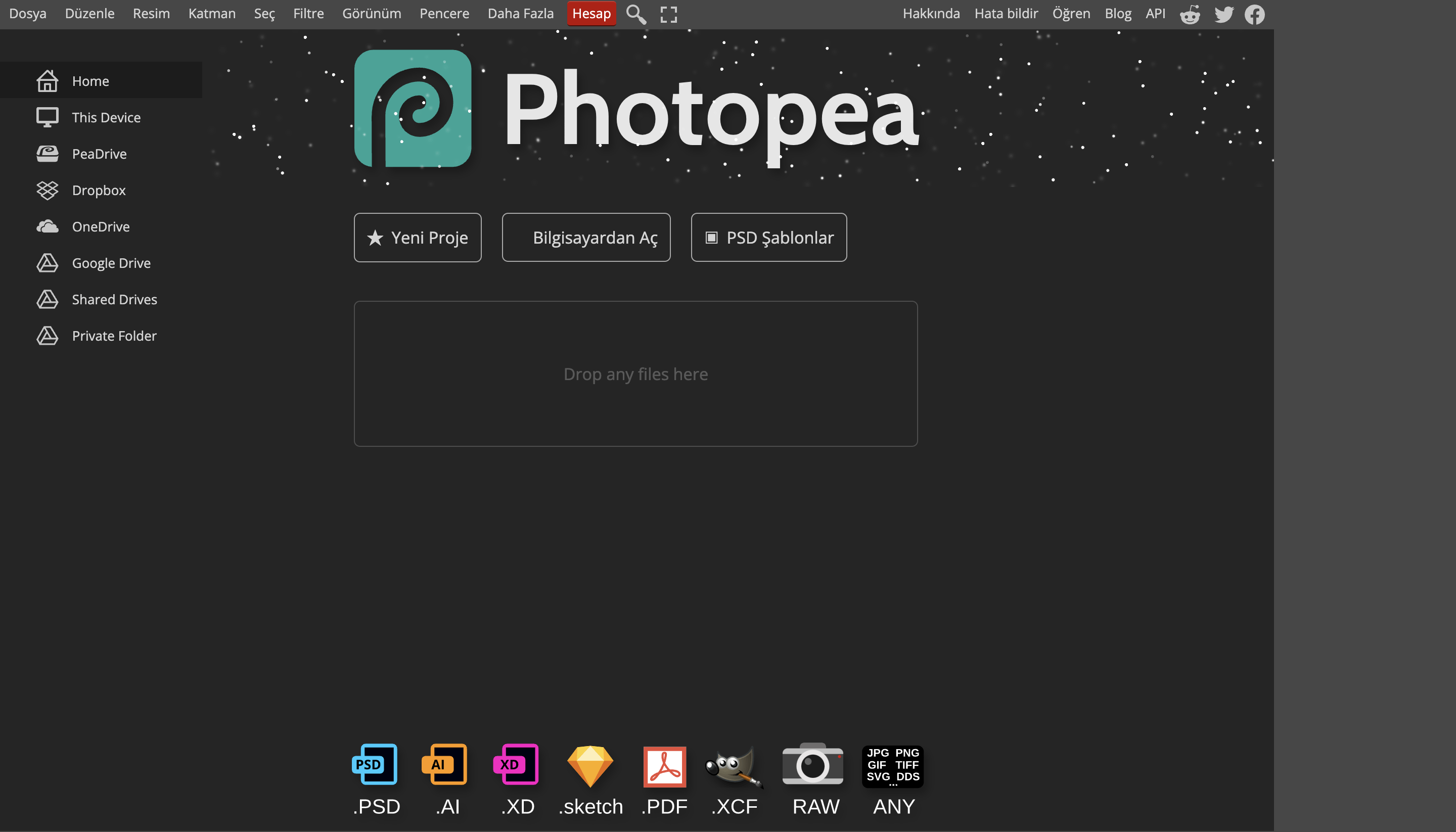Click the ANY formats icon

coord(893,766)
